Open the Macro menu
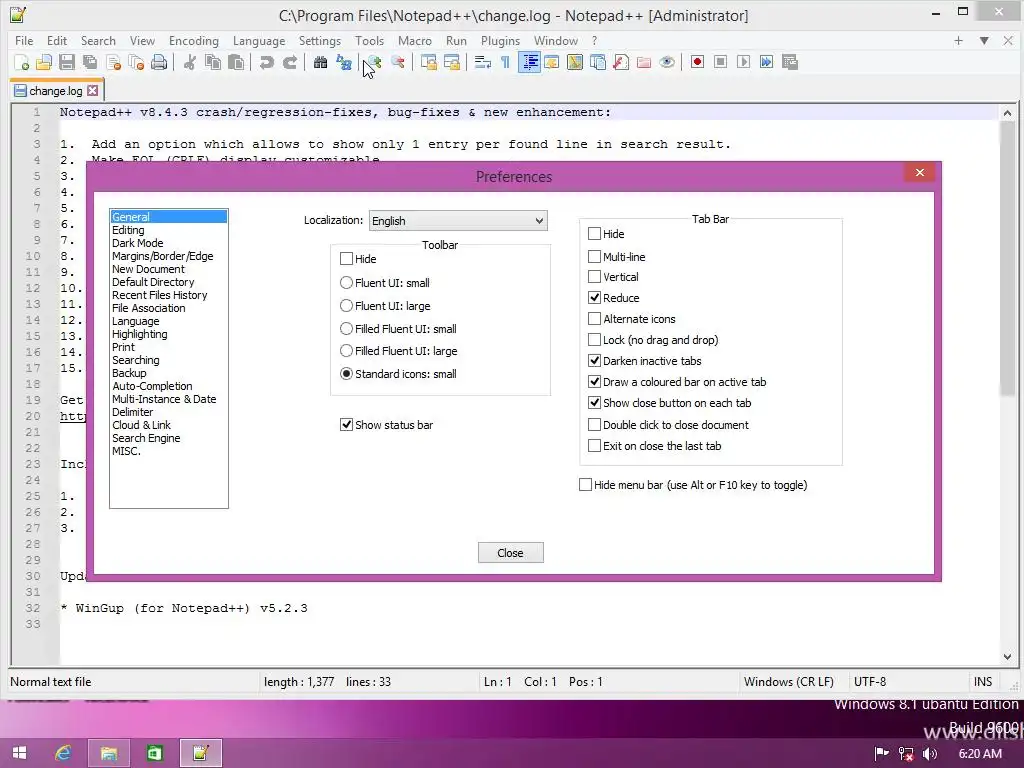This screenshot has height=768, width=1024. [415, 40]
